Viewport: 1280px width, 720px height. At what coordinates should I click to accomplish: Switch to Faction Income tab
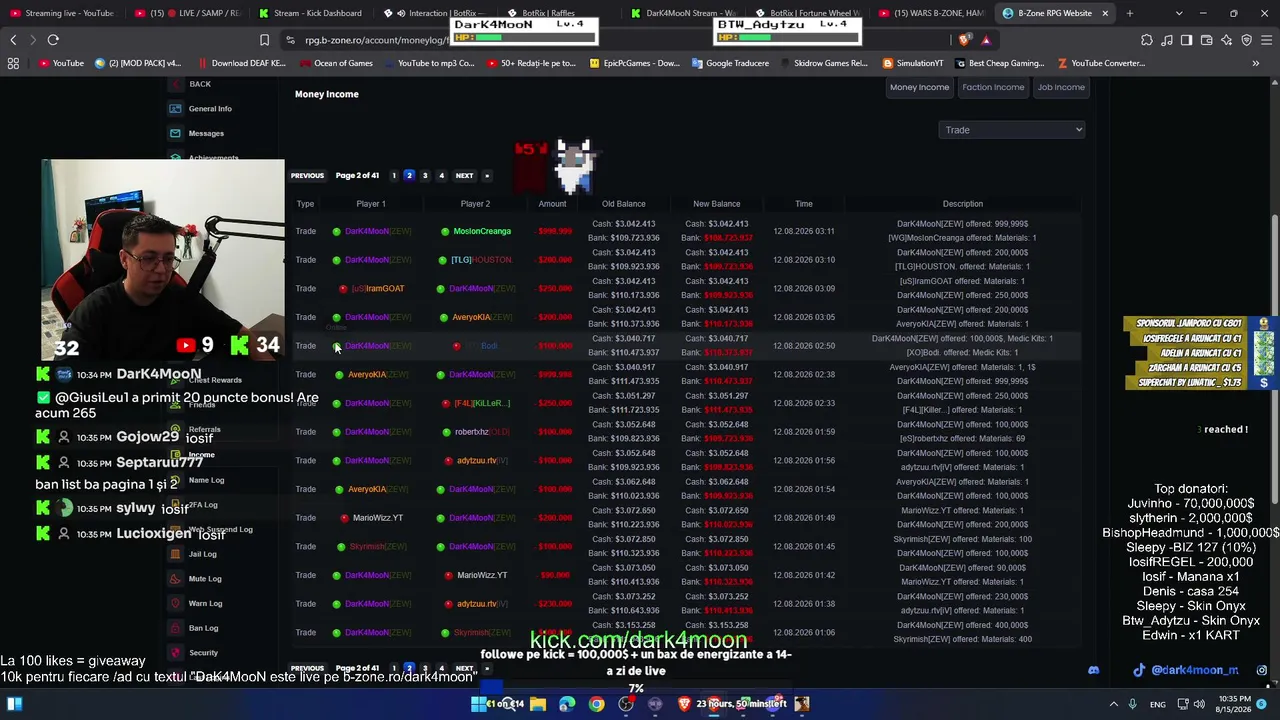click(x=993, y=87)
